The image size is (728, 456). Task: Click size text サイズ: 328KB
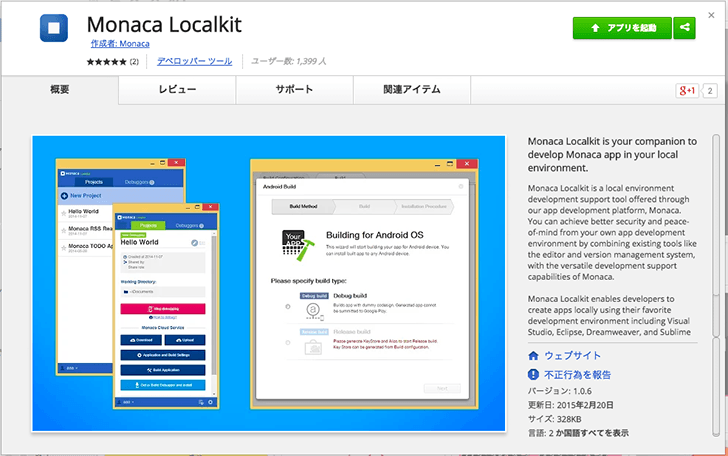(554, 419)
